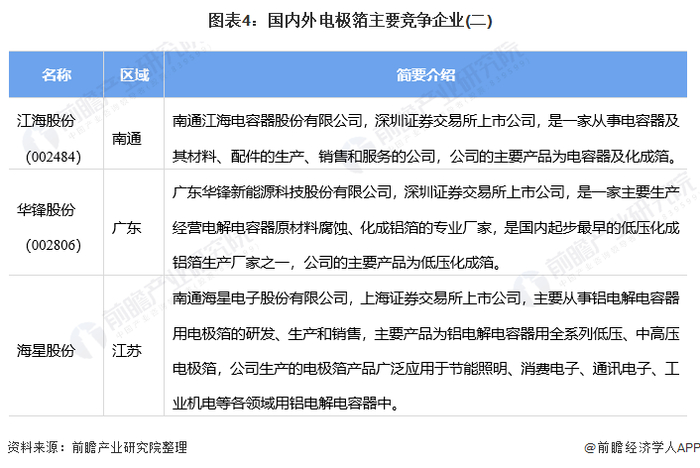The image size is (700, 468).
Task: Click the line starting 南通江海电容器股份有限公司
Action: pyautogui.click(x=425, y=121)
